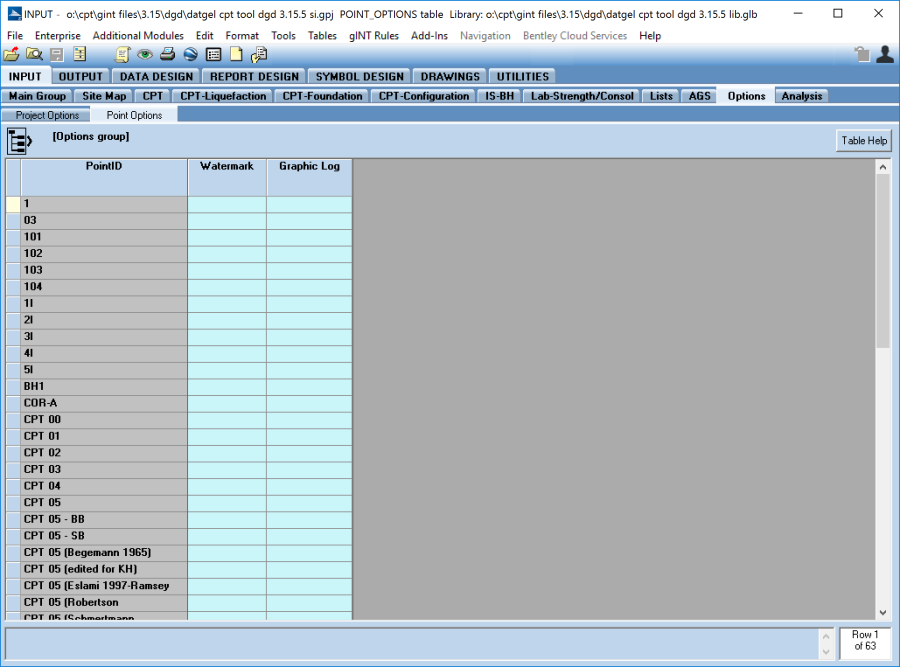Click the scroll document toolbar icon
This screenshot has width=900, height=667.
coord(123,55)
